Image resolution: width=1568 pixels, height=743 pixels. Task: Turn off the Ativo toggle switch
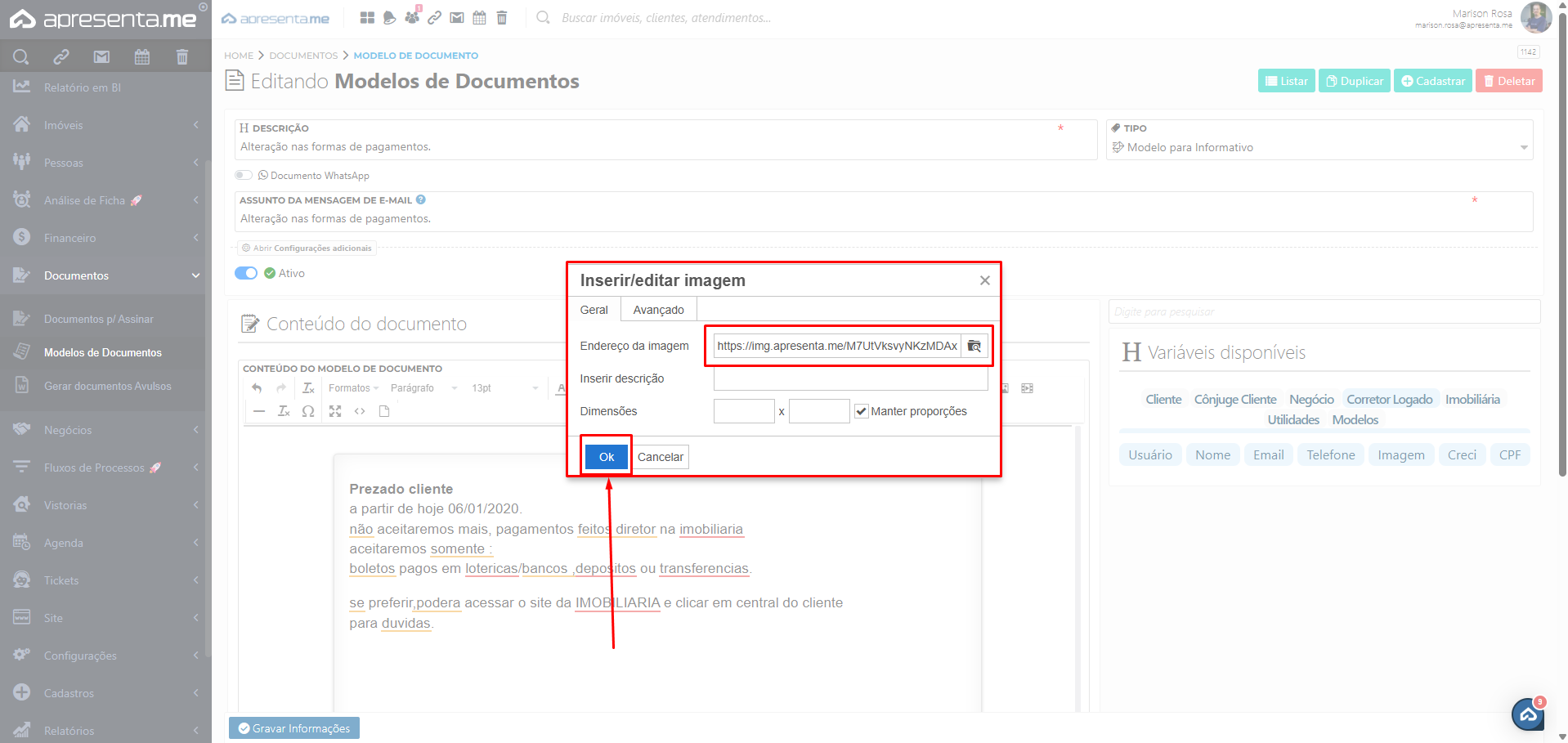pos(246,273)
